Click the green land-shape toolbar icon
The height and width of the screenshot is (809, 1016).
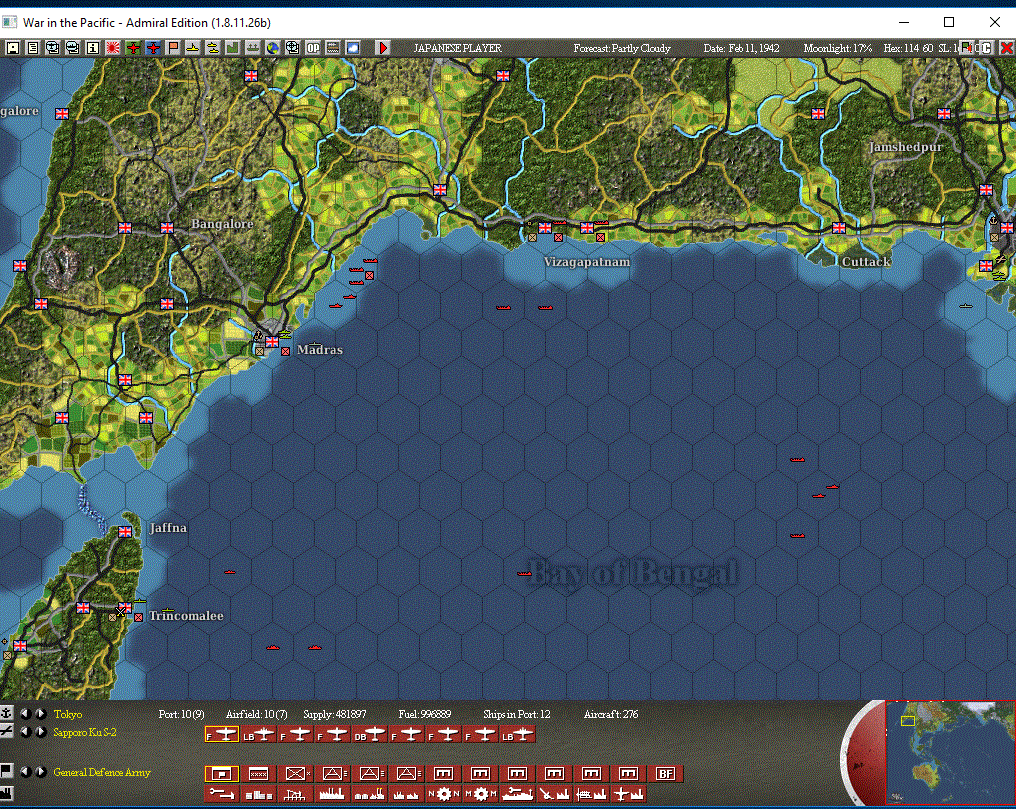[233, 47]
